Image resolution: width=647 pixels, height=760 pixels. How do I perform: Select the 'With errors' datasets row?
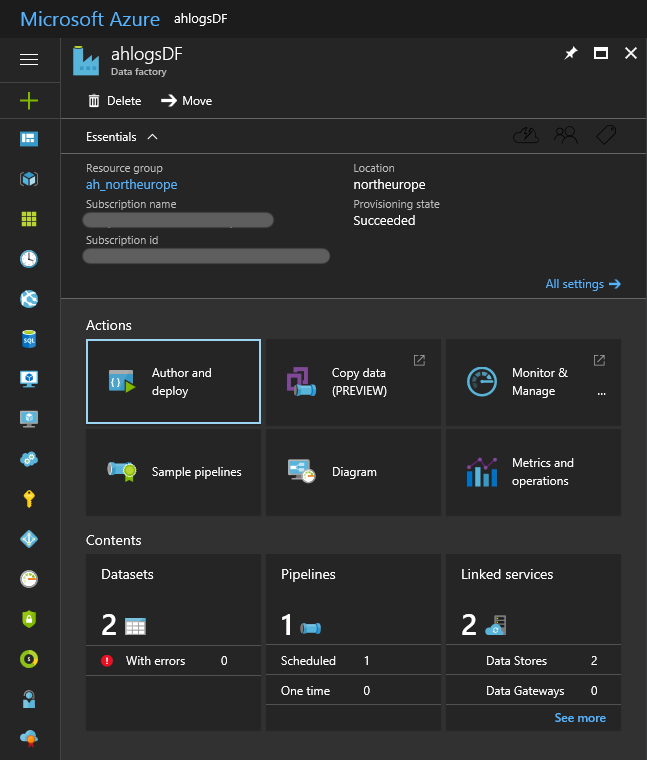tap(174, 661)
